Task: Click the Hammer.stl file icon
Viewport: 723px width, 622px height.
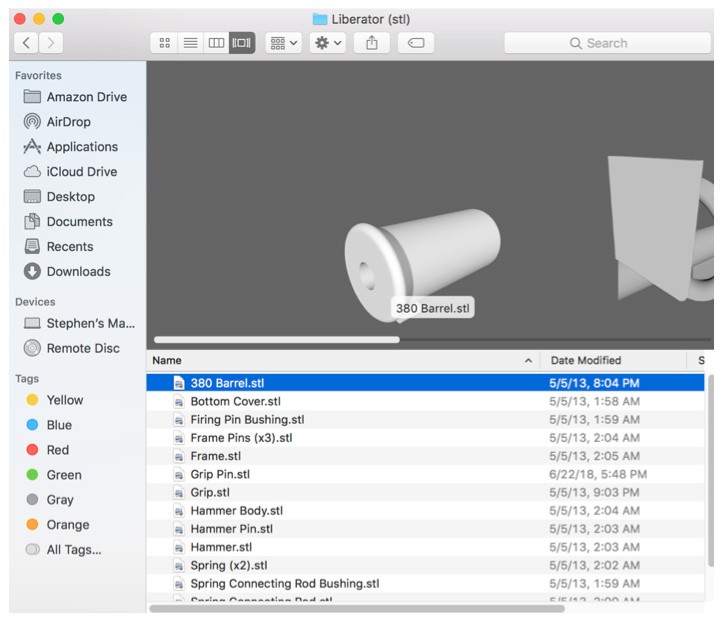Action: [x=179, y=547]
